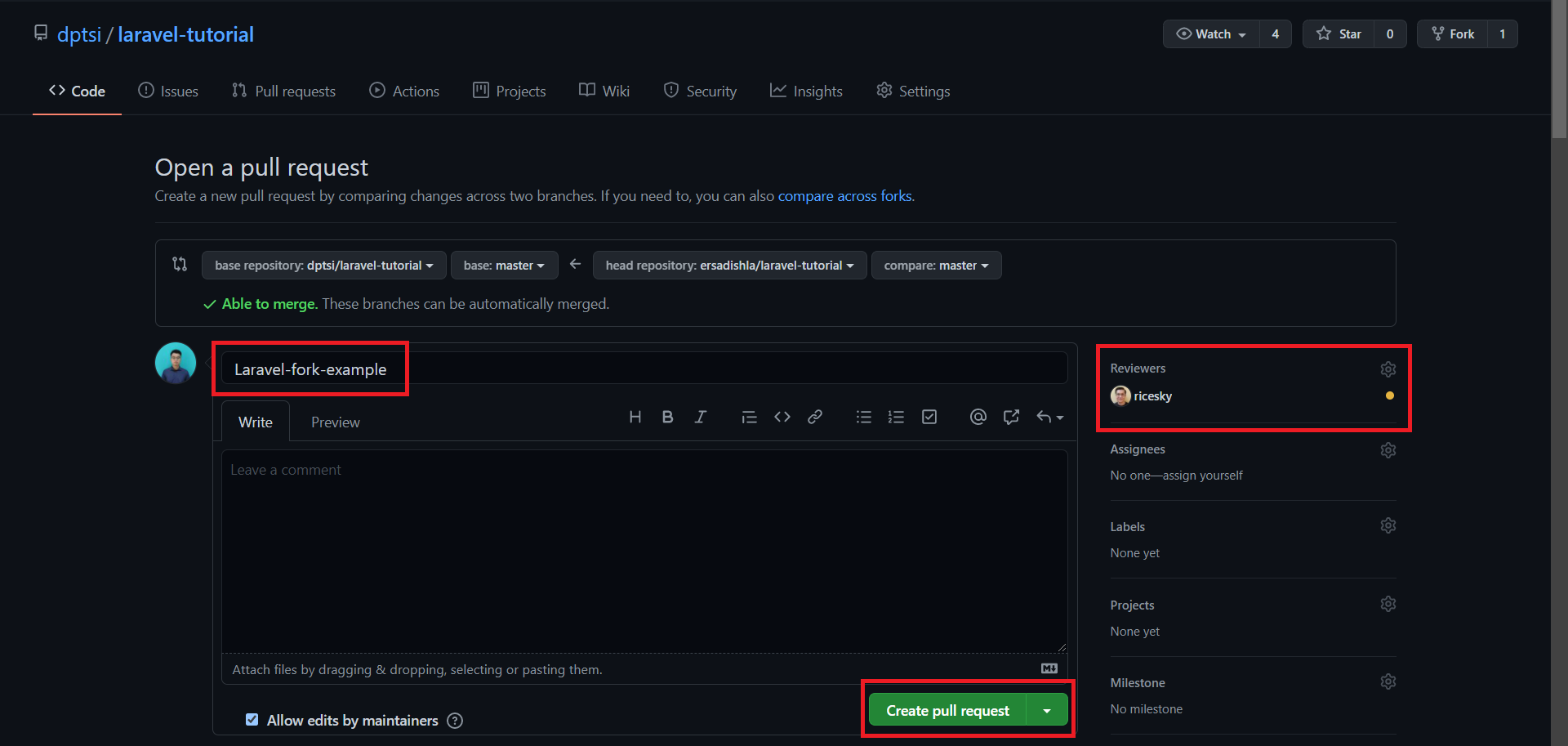The image size is (1568, 746).
Task: Click the compare branches icon
Action: (x=180, y=264)
